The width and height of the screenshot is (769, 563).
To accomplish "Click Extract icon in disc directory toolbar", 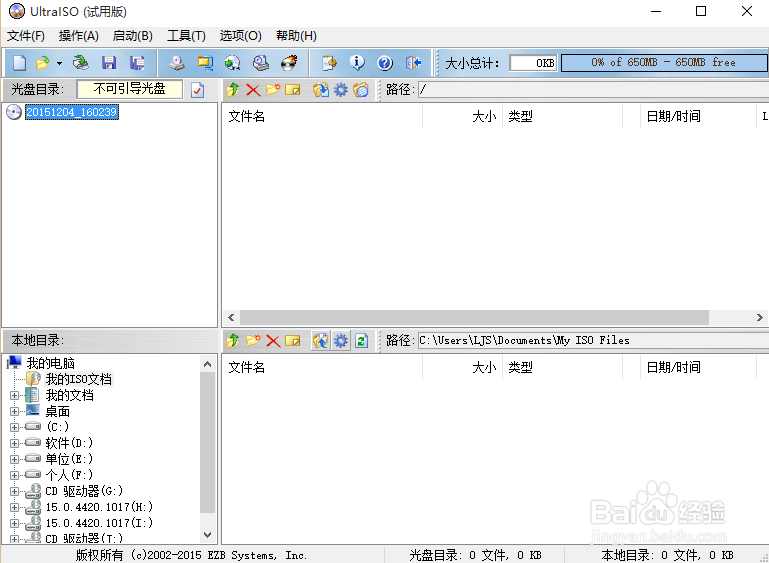I will (321, 90).
